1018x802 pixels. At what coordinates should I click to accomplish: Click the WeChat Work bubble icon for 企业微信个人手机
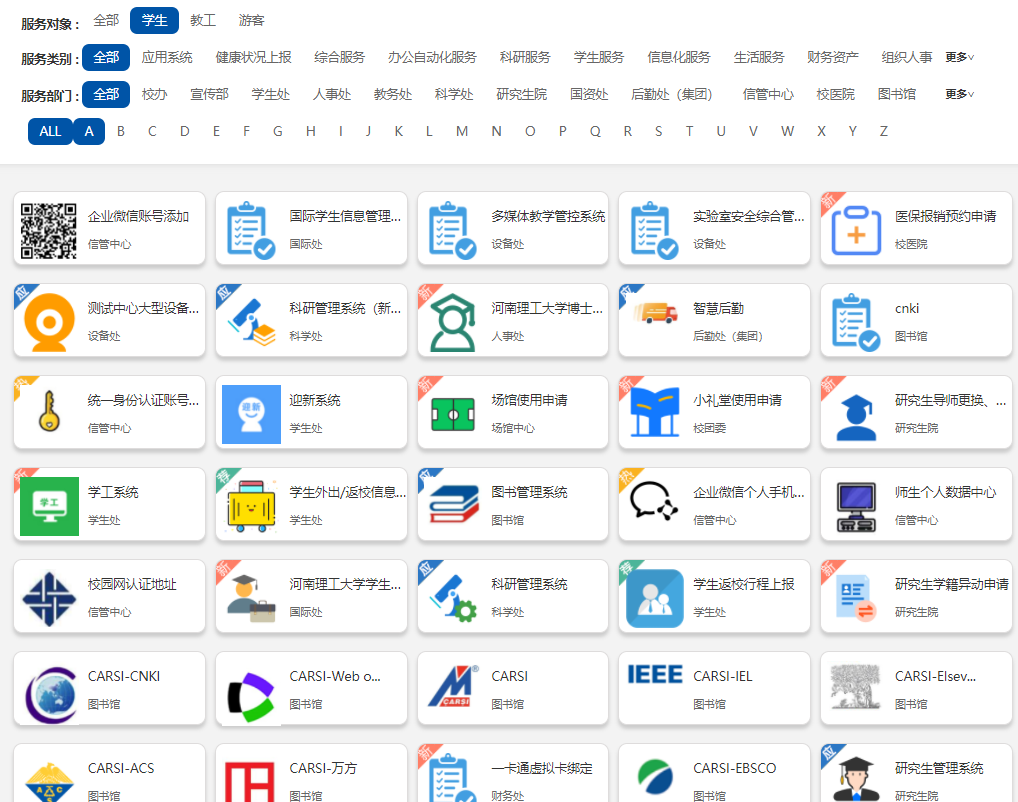coord(654,501)
